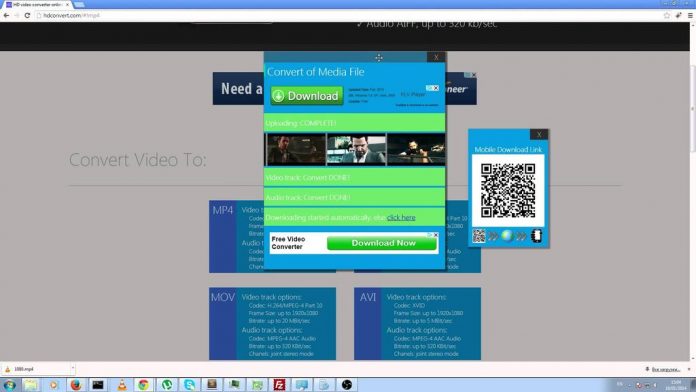Open the Chrome menu icon
Image resolution: width=696 pixels, height=392 pixels.
(690, 15)
